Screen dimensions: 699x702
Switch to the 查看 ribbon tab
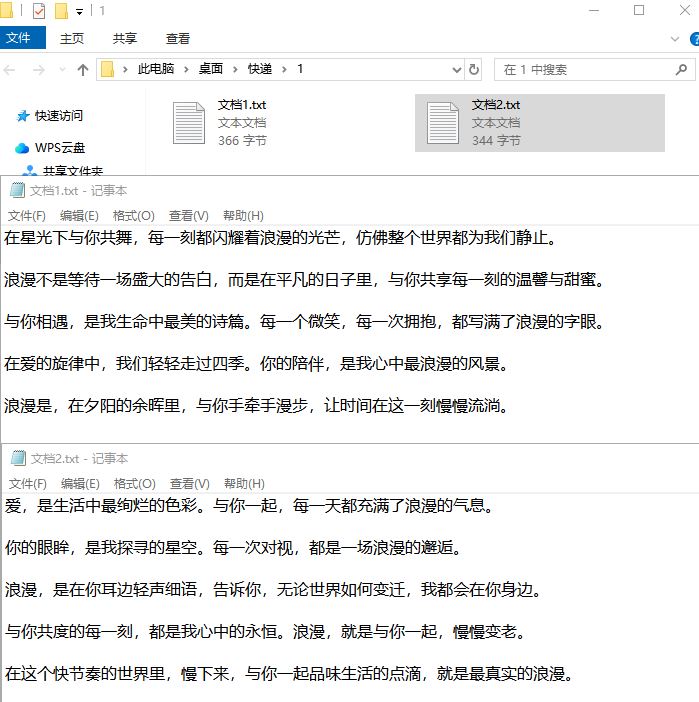click(x=178, y=39)
